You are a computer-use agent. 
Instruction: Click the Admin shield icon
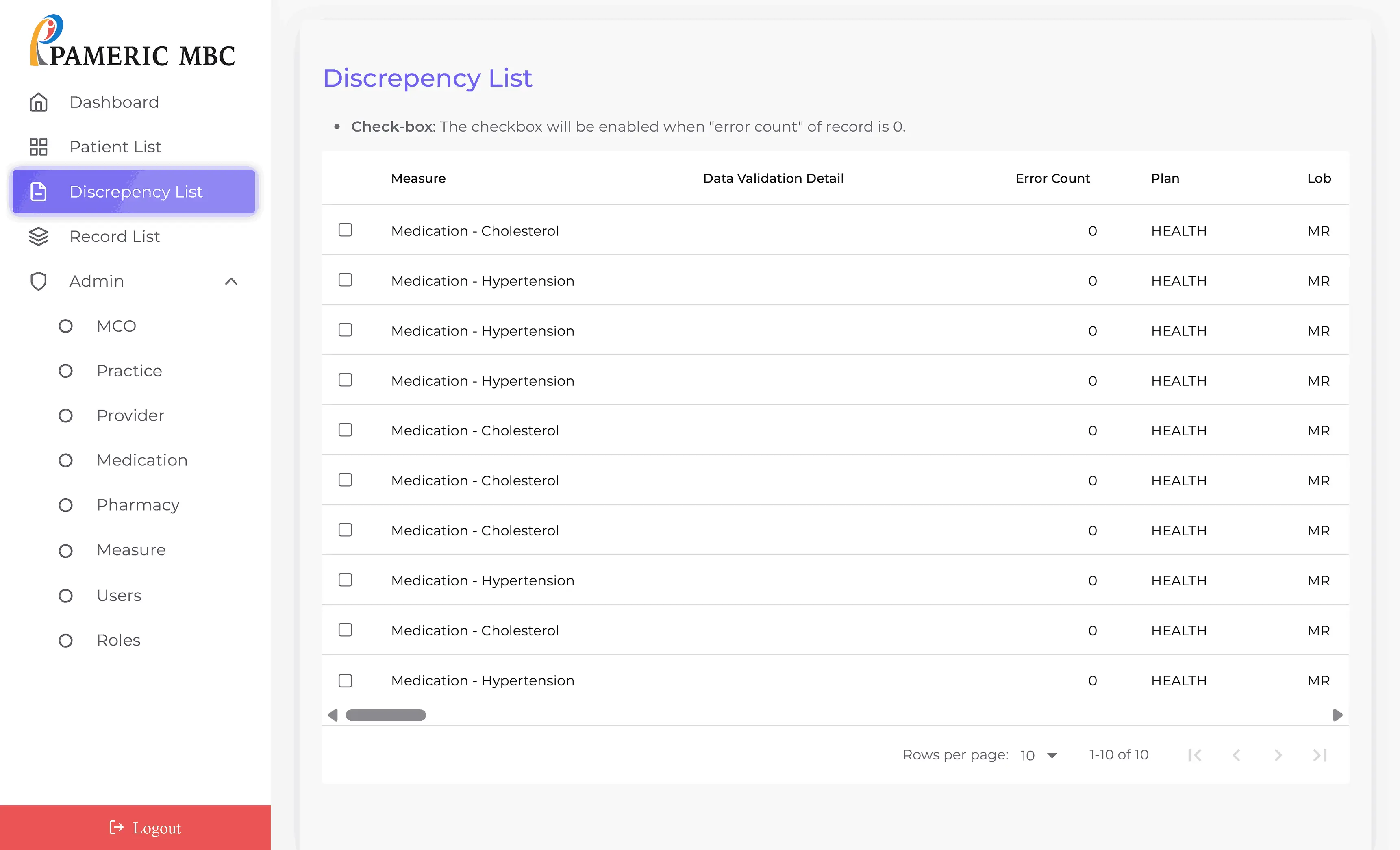[x=38, y=281]
